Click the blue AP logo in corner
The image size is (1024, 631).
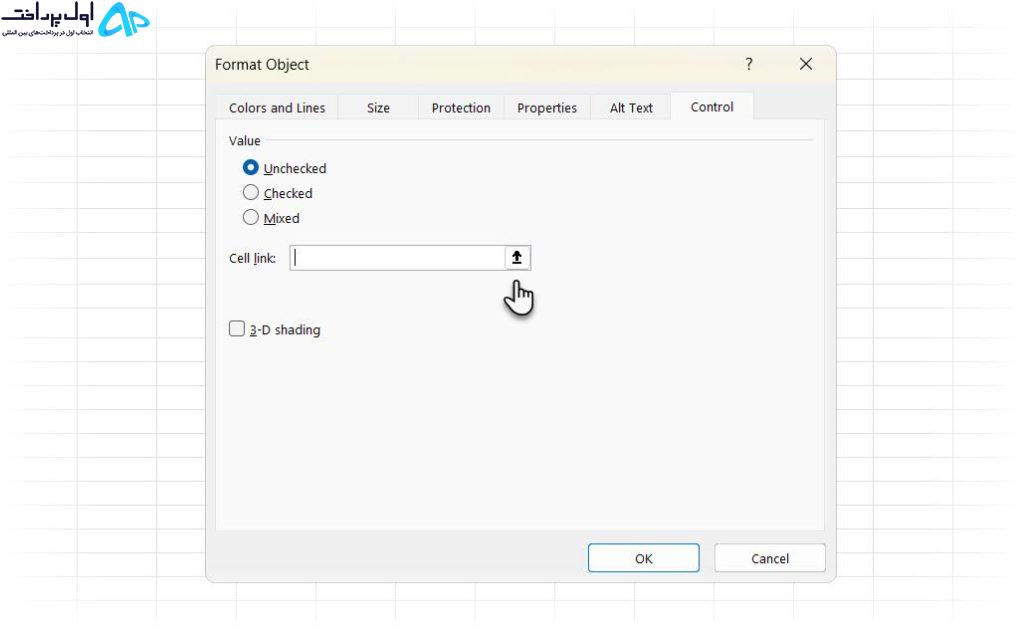click(123, 19)
